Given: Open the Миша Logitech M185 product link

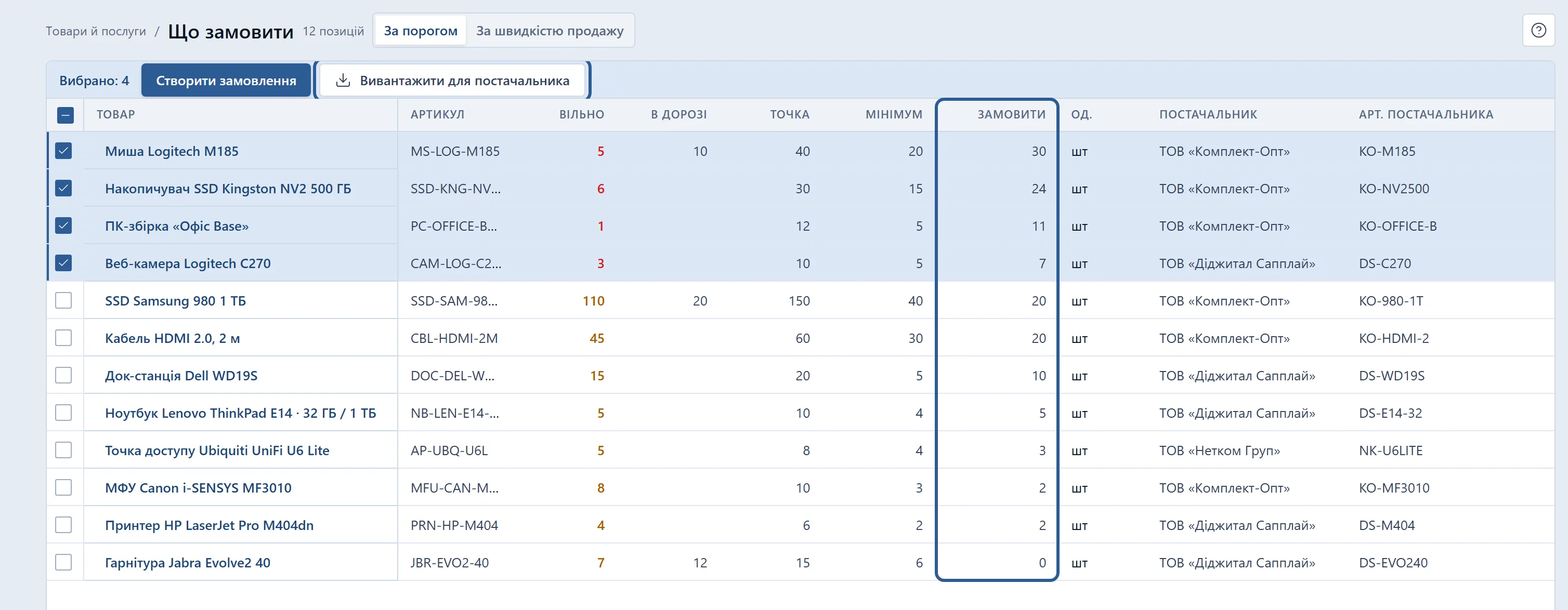Looking at the screenshot, I should coord(172,151).
